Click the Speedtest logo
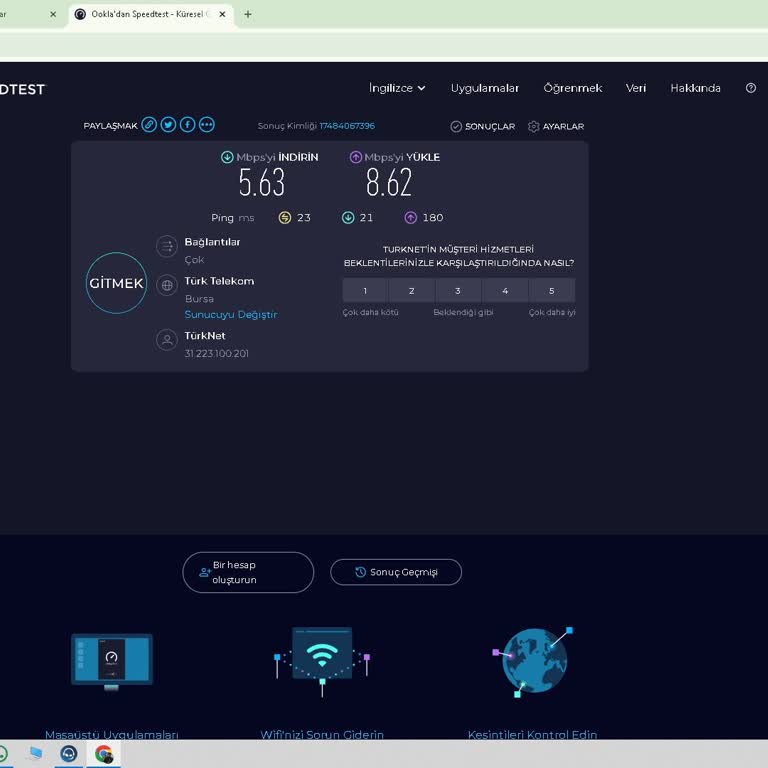Image resolution: width=768 pixels, height=768 pixels. (22, 89)
